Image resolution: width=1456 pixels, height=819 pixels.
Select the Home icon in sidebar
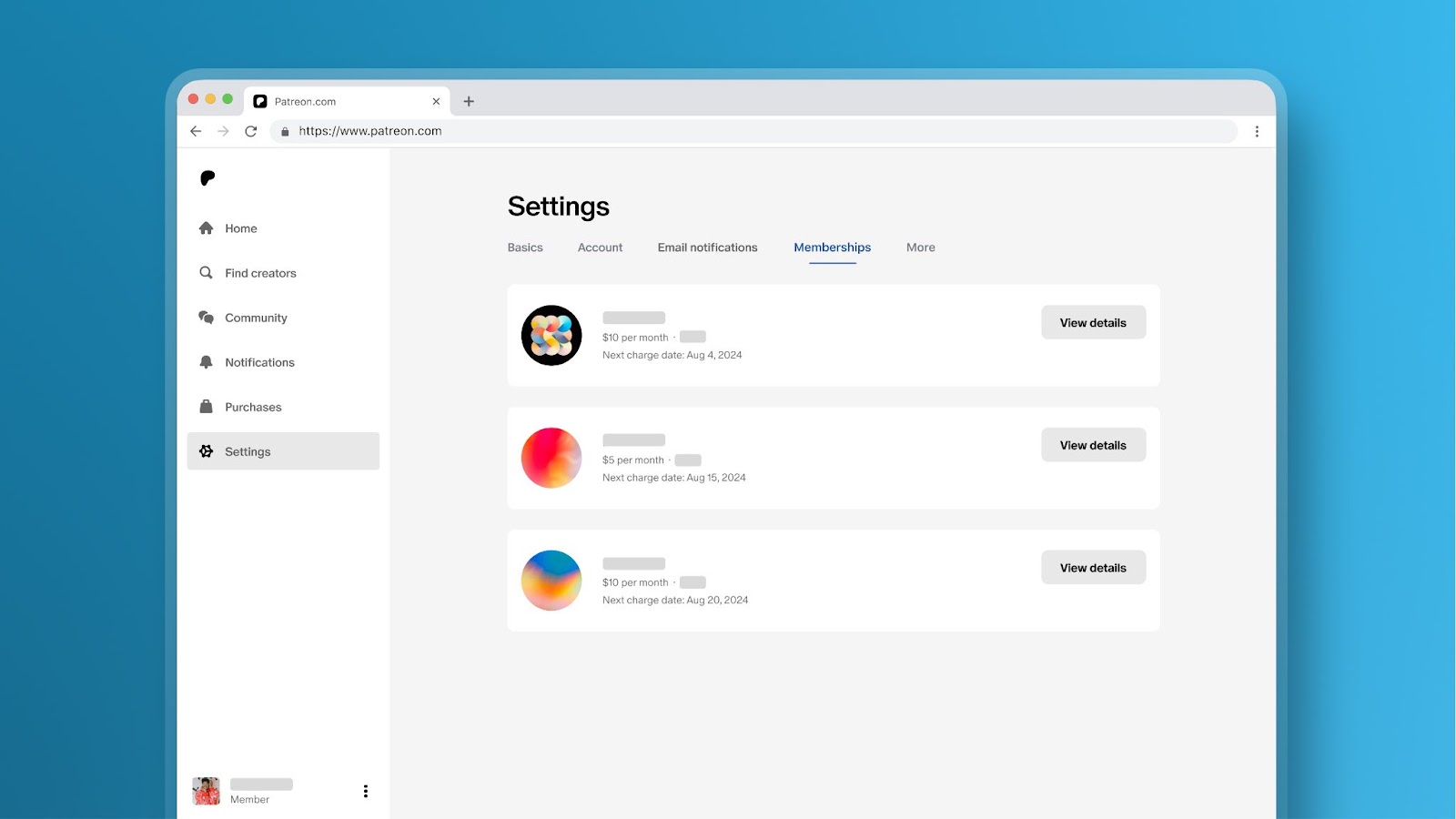207,227
